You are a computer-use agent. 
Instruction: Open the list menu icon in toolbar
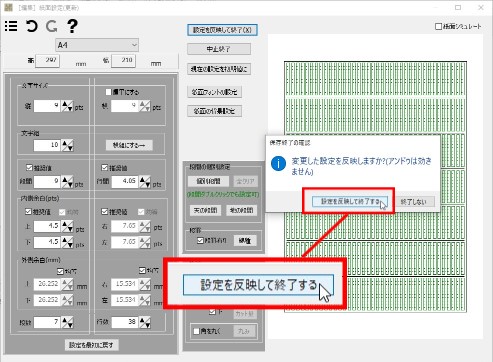click(11, 26)
